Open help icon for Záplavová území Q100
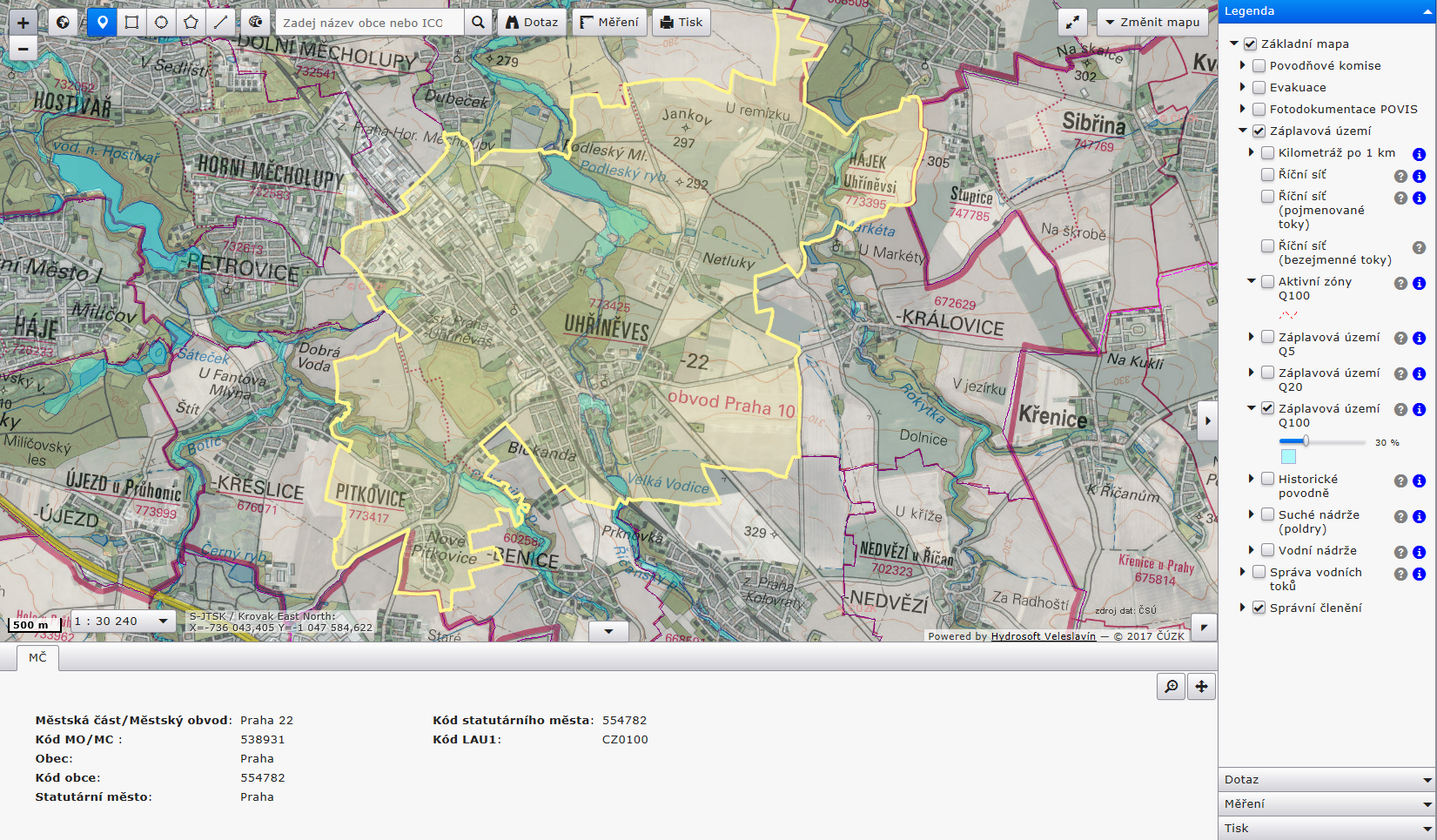 click(x=1400, y=410)
